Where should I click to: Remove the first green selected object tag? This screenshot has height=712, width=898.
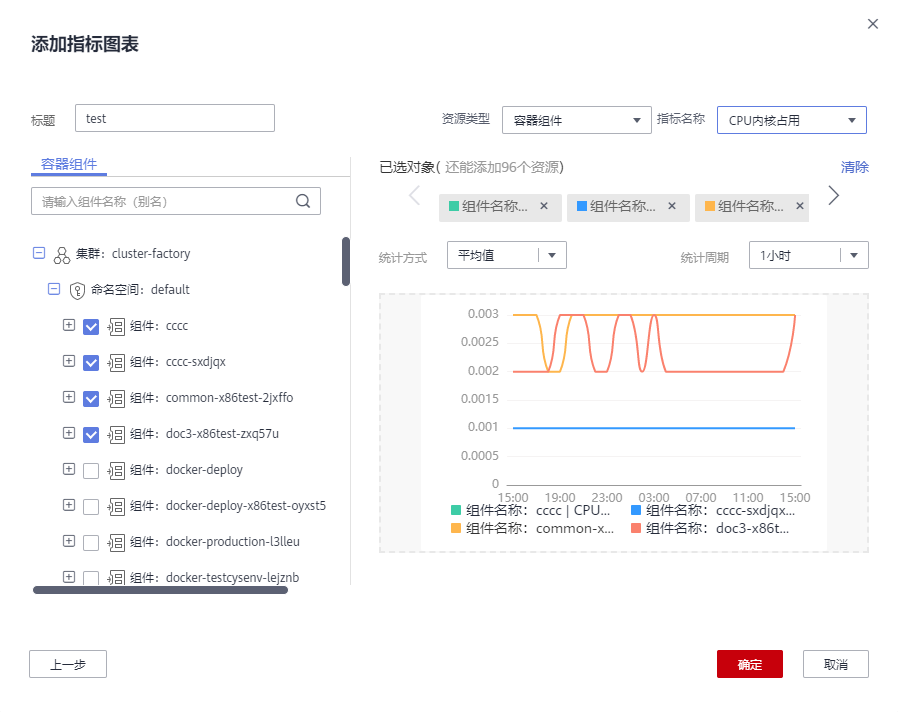[x=544, y=206]
